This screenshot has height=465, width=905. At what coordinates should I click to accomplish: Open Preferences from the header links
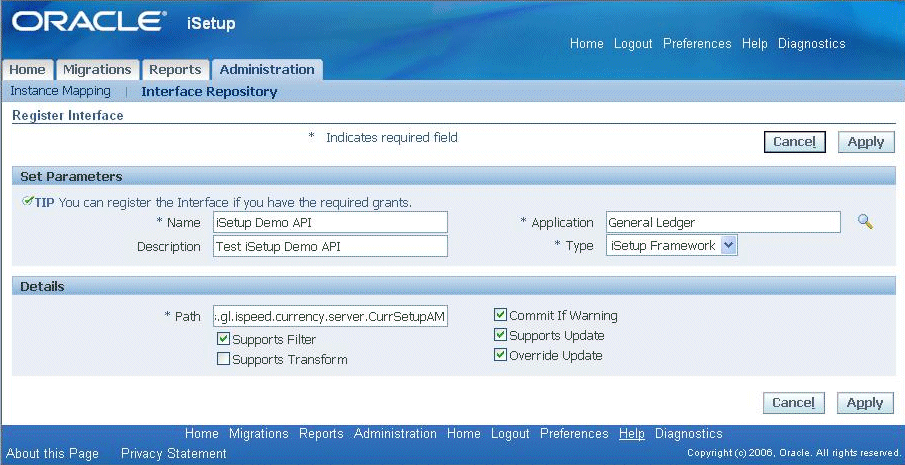697,44
